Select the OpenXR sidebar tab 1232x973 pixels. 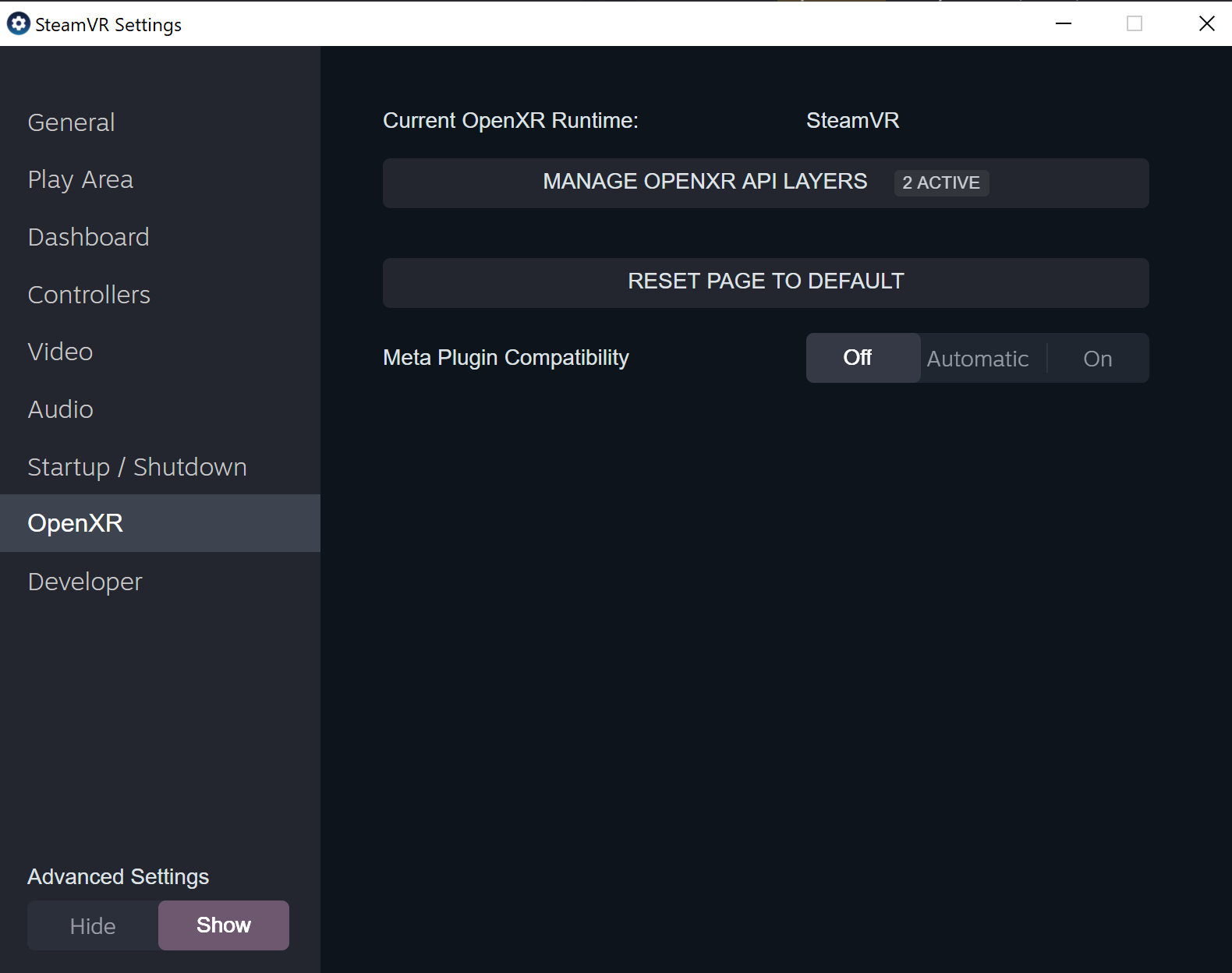point(76,523)
